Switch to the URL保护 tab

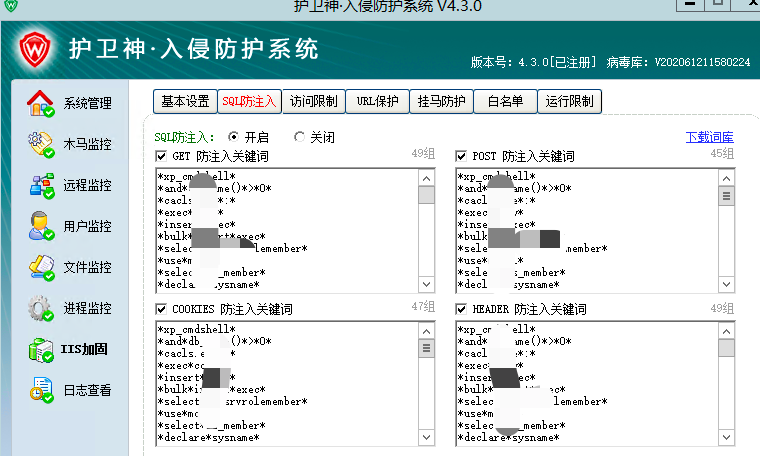pyautogui.click(x=378, y=101)
